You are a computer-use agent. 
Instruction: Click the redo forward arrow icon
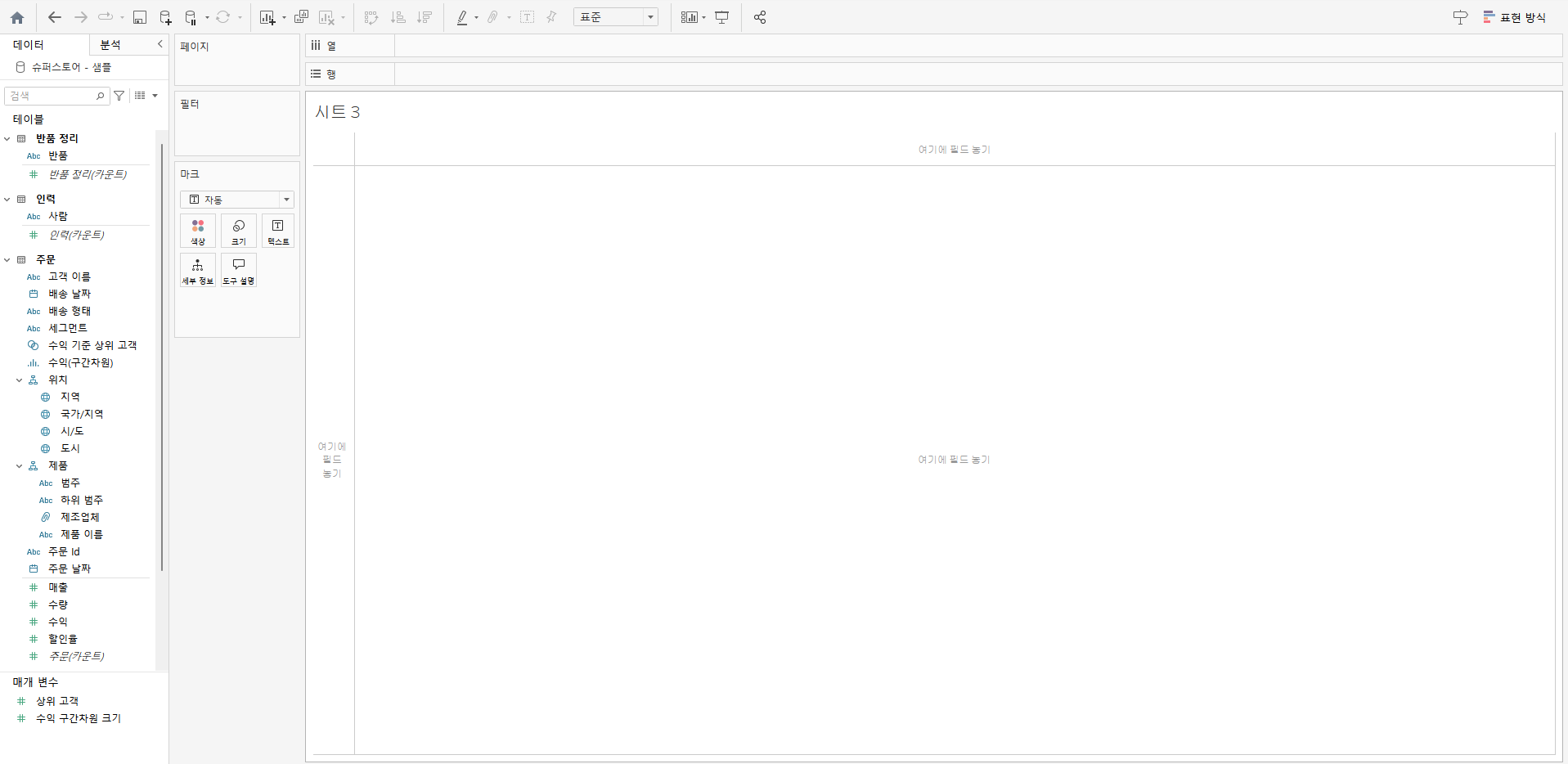[81, 17]
